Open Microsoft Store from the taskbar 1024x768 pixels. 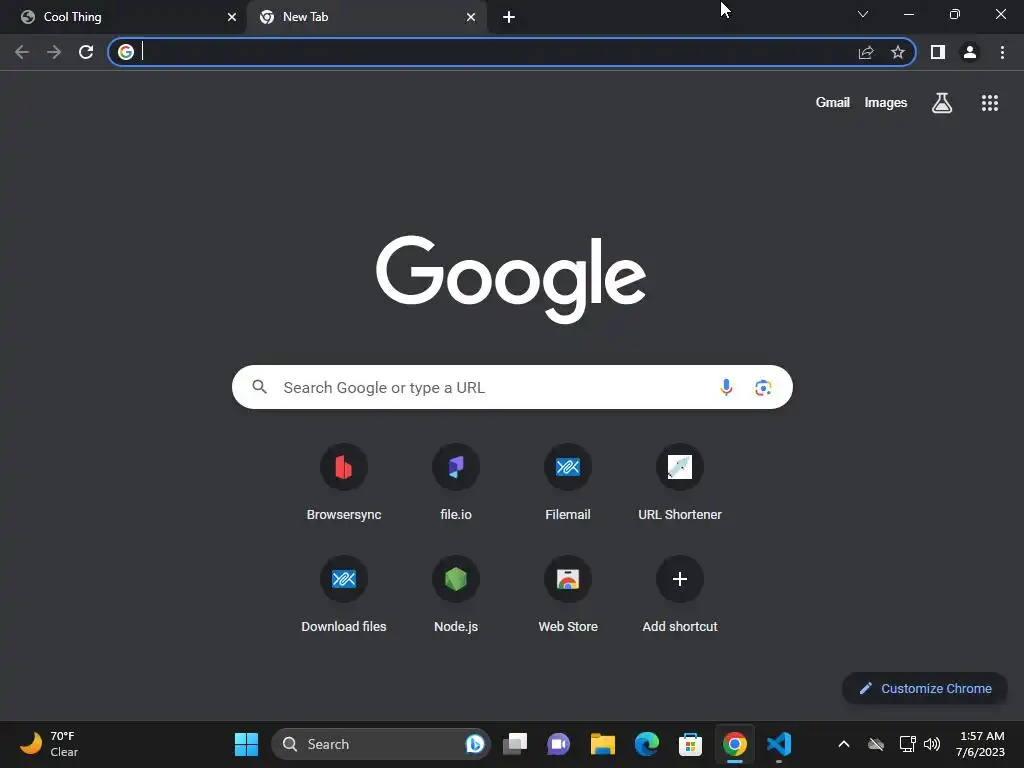[690, 744]
